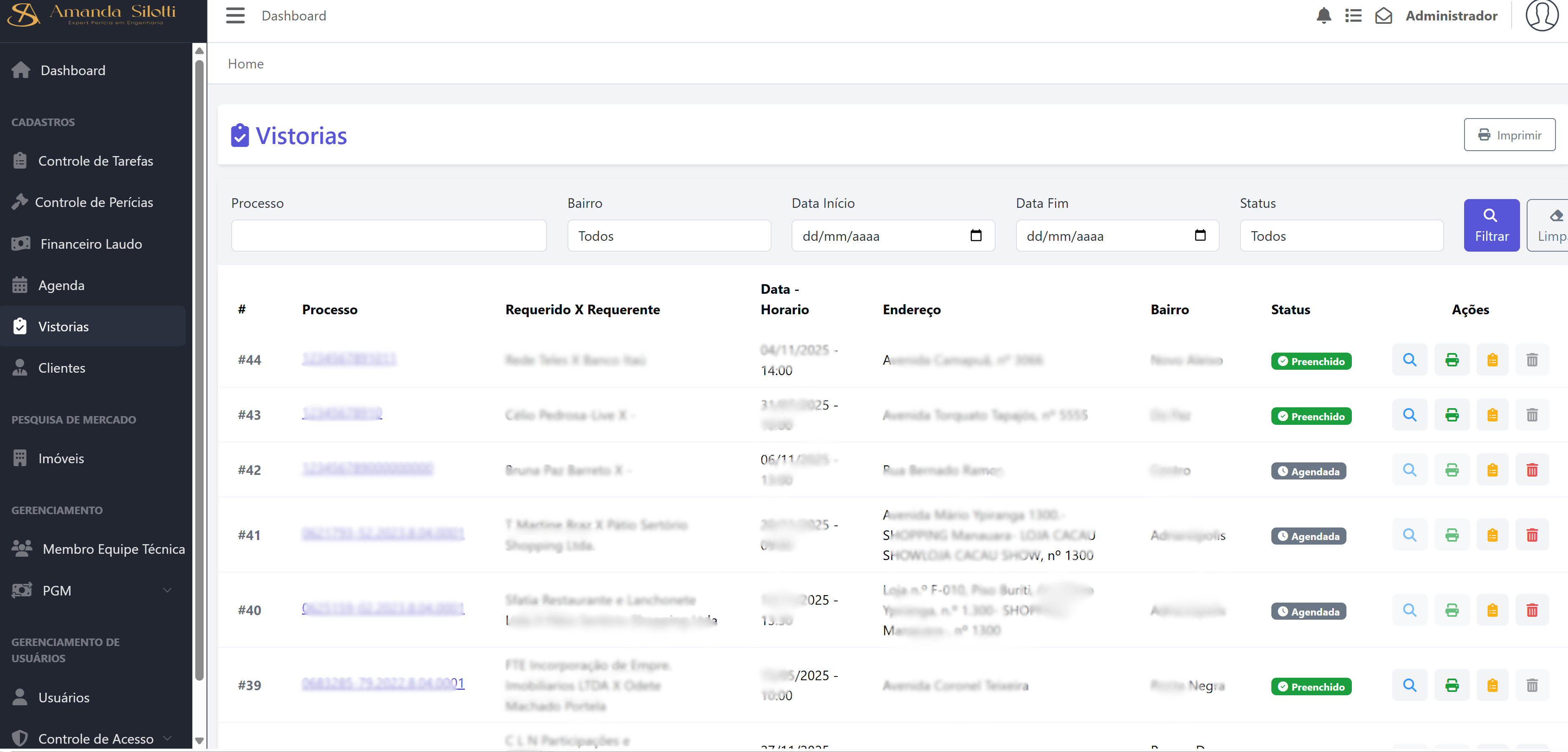Screen dimensions: 1568x752
Task: Delete vistoria #41 with red trash icon
Action: click(1531, 535)
